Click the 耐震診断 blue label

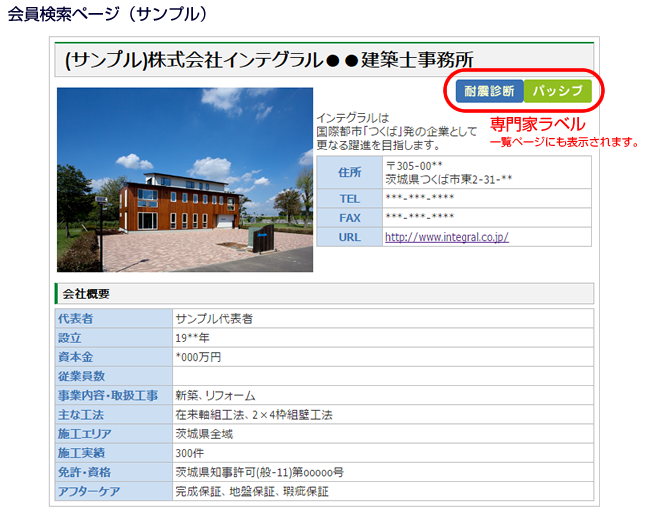click(489, 91)
